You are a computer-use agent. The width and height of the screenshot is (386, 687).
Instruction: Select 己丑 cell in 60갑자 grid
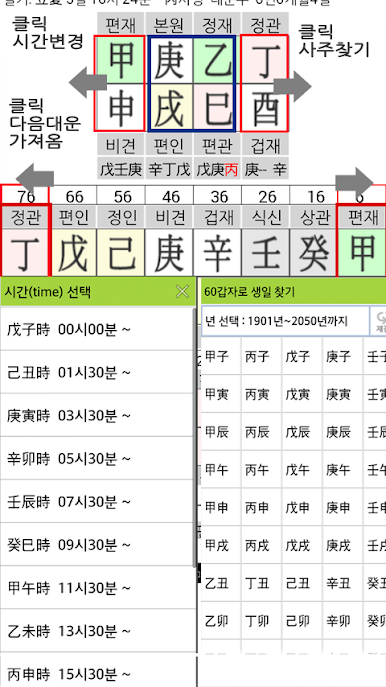tap(302, 583)
